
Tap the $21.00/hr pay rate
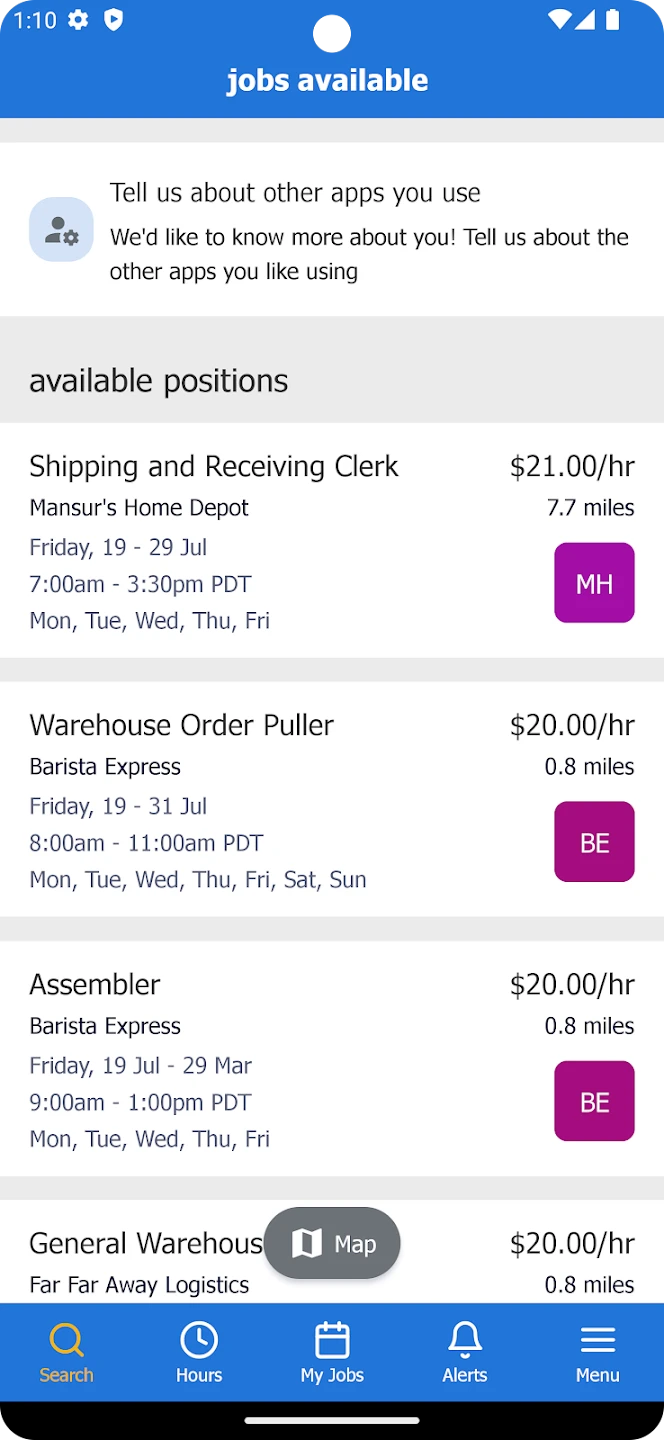click(572, 467)
